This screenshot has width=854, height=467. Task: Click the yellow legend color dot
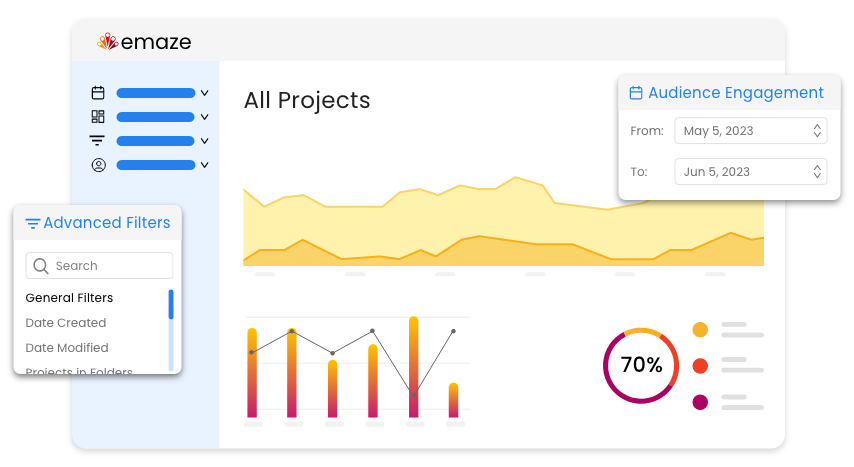click(700, 329)
